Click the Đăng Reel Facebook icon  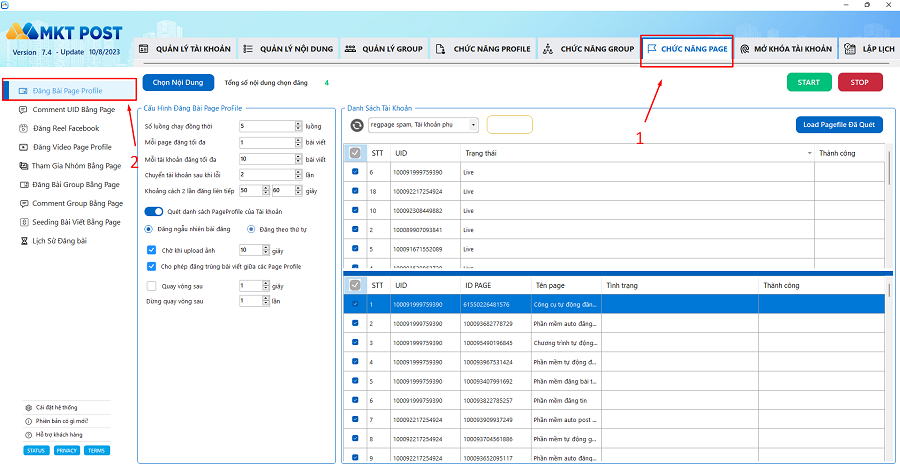click(x=24, y=129)
